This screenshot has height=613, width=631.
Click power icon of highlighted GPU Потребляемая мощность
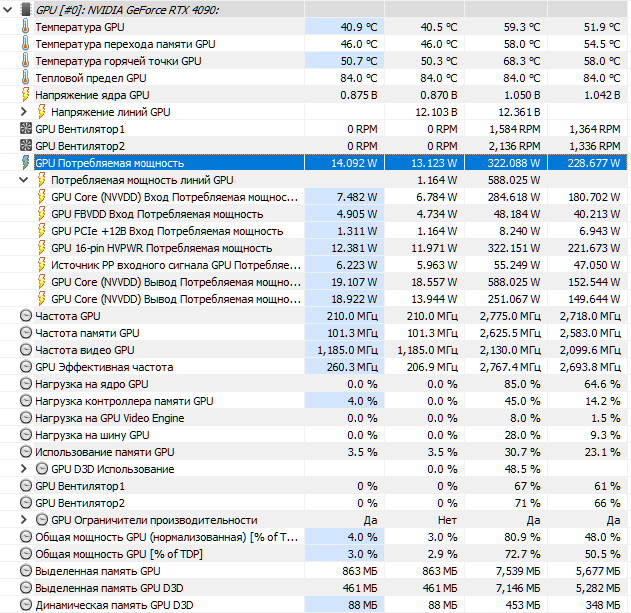coord(25,163)
